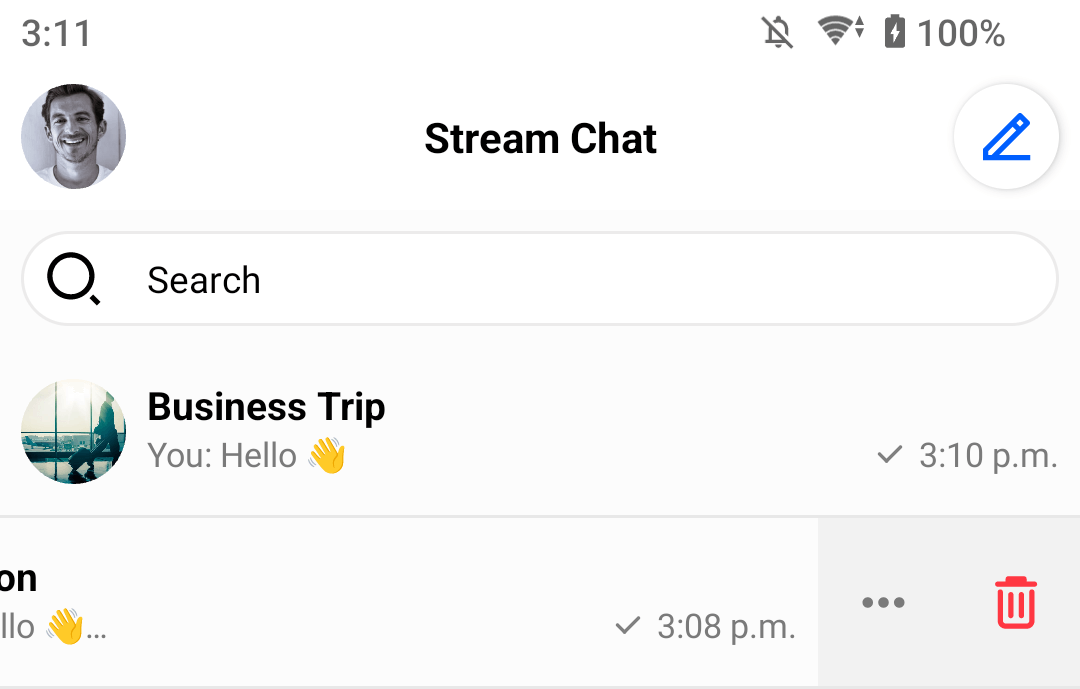The height and width of the screenshot is (689, 1080).
Task: Tap the battery charging status icon
Action: point(895,33)
